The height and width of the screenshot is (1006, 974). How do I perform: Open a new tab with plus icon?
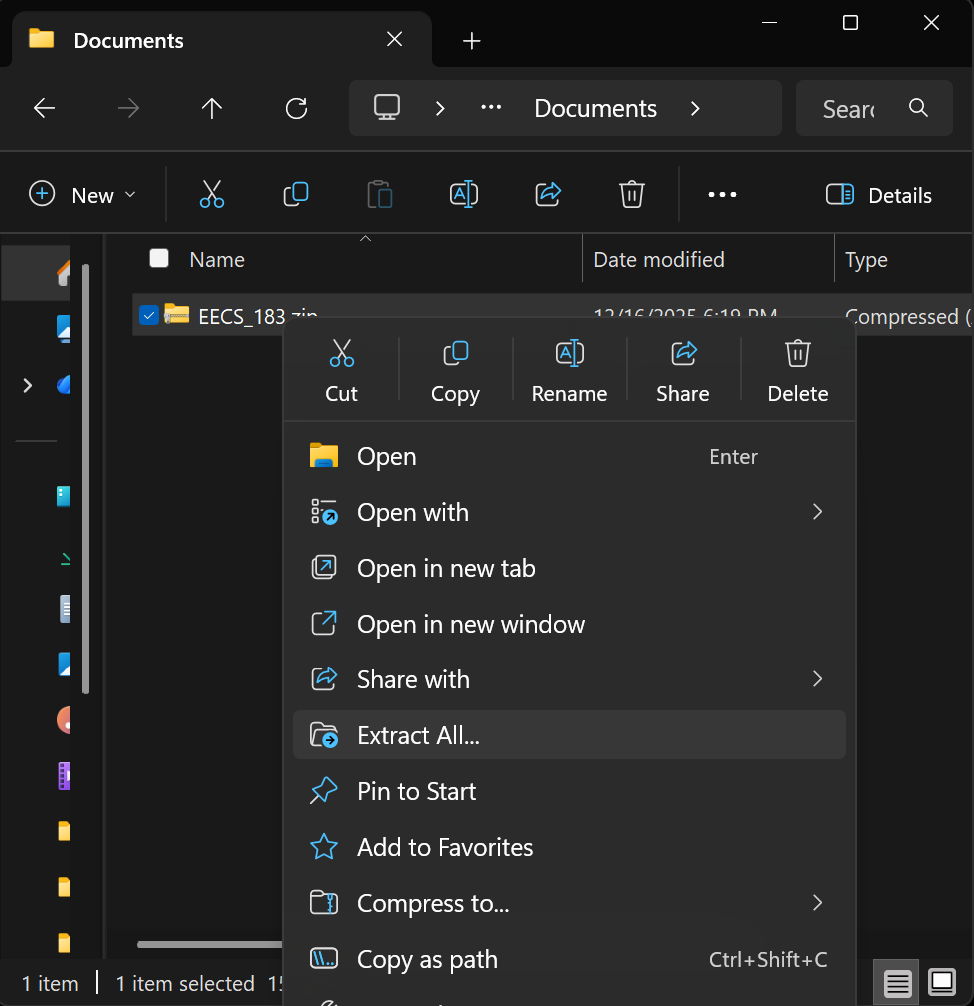tap(472, 41)
